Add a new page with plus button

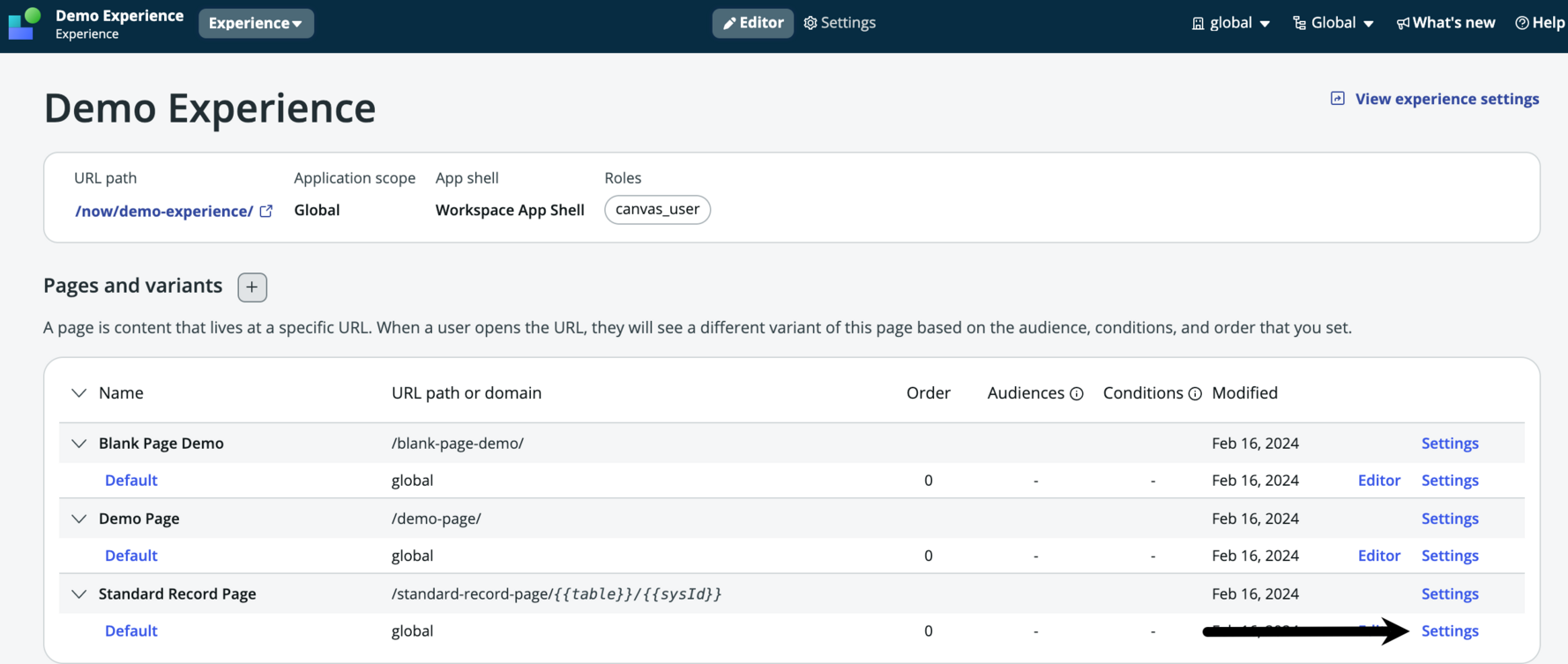click(x=252, y=287)
